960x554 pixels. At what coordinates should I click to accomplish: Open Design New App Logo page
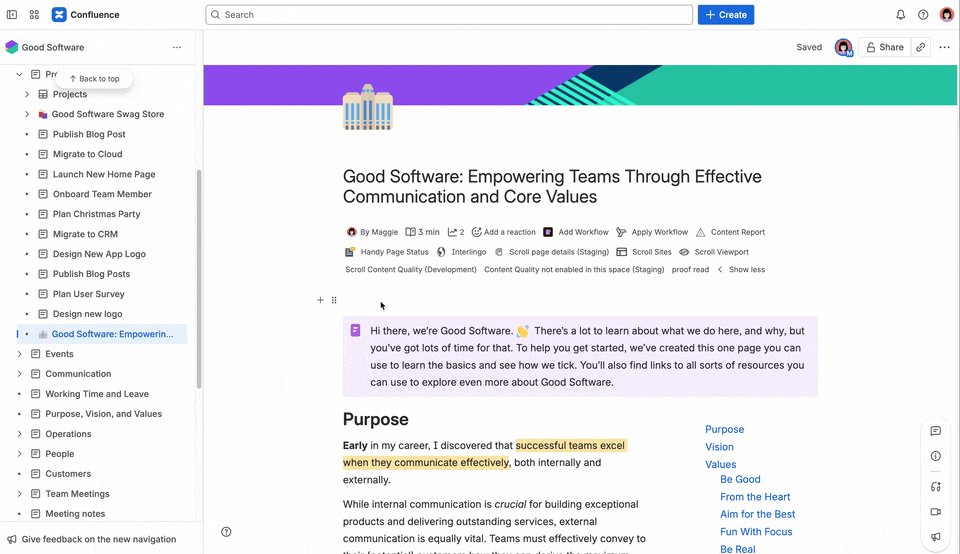99,254
